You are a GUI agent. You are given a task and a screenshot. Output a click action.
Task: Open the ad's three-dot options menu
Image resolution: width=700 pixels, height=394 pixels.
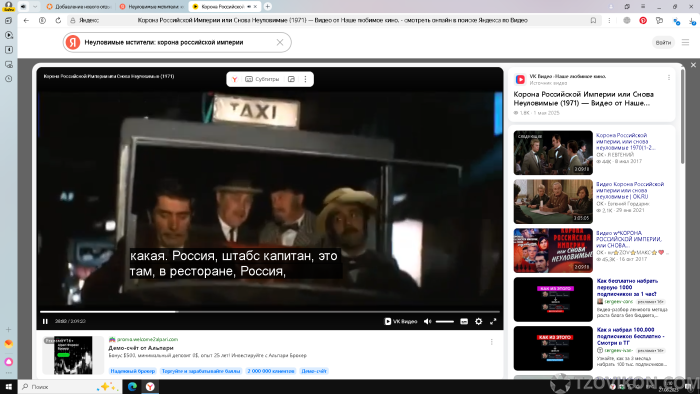(492, 342)
